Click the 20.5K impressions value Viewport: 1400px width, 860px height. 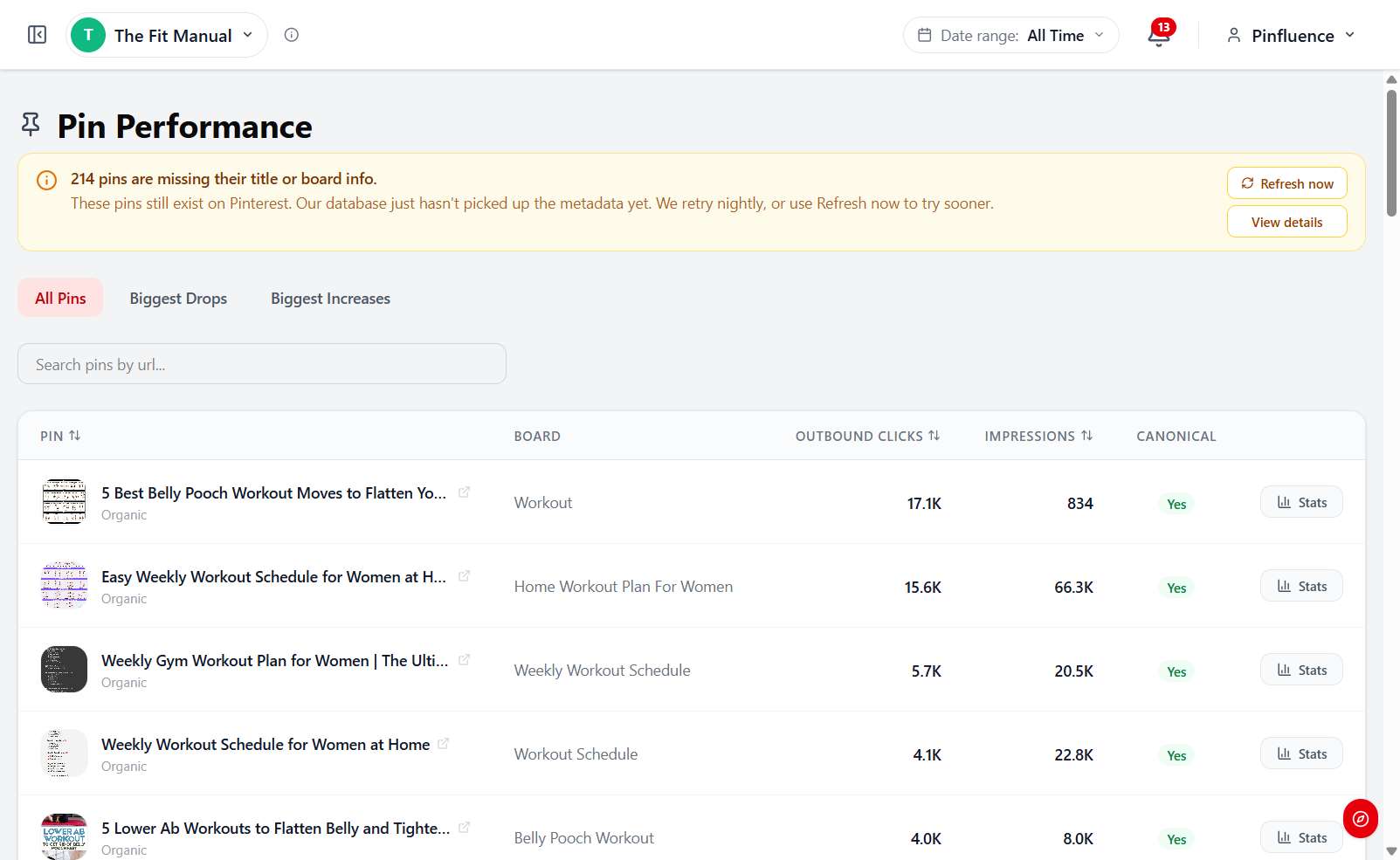(1073, 671)
